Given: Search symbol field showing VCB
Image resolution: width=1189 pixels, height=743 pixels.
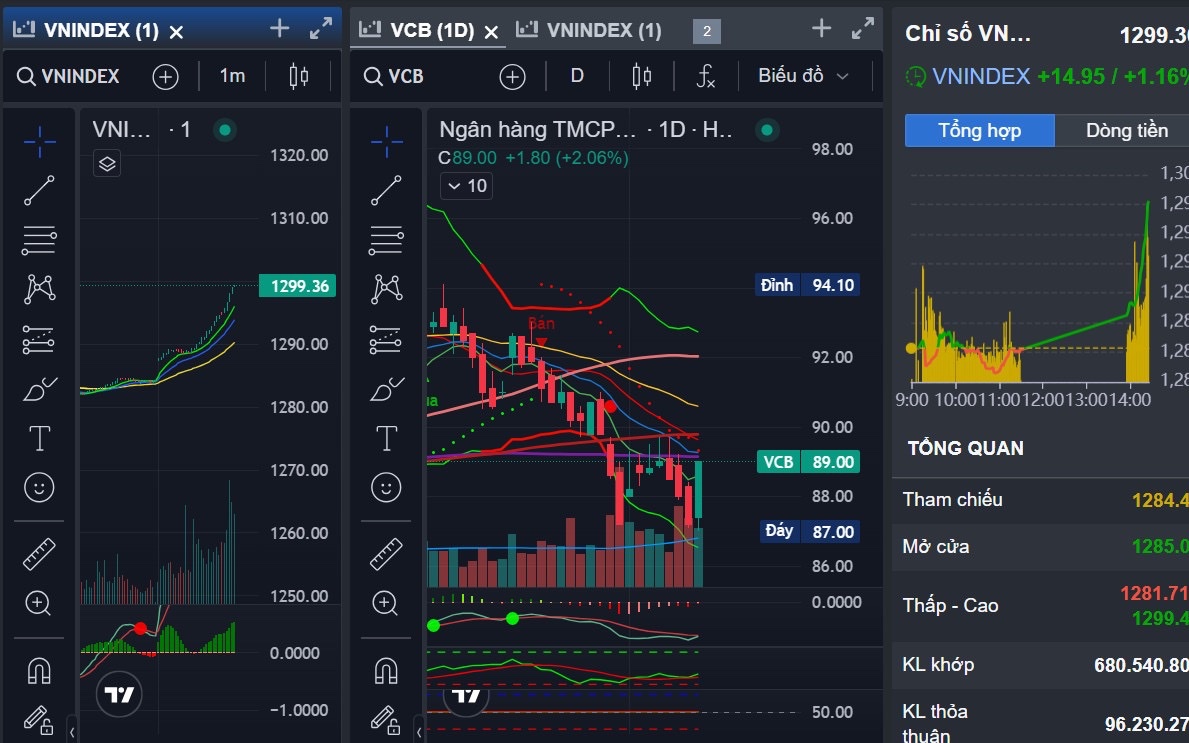Looking at the screenshot, I should pos(394,76).
